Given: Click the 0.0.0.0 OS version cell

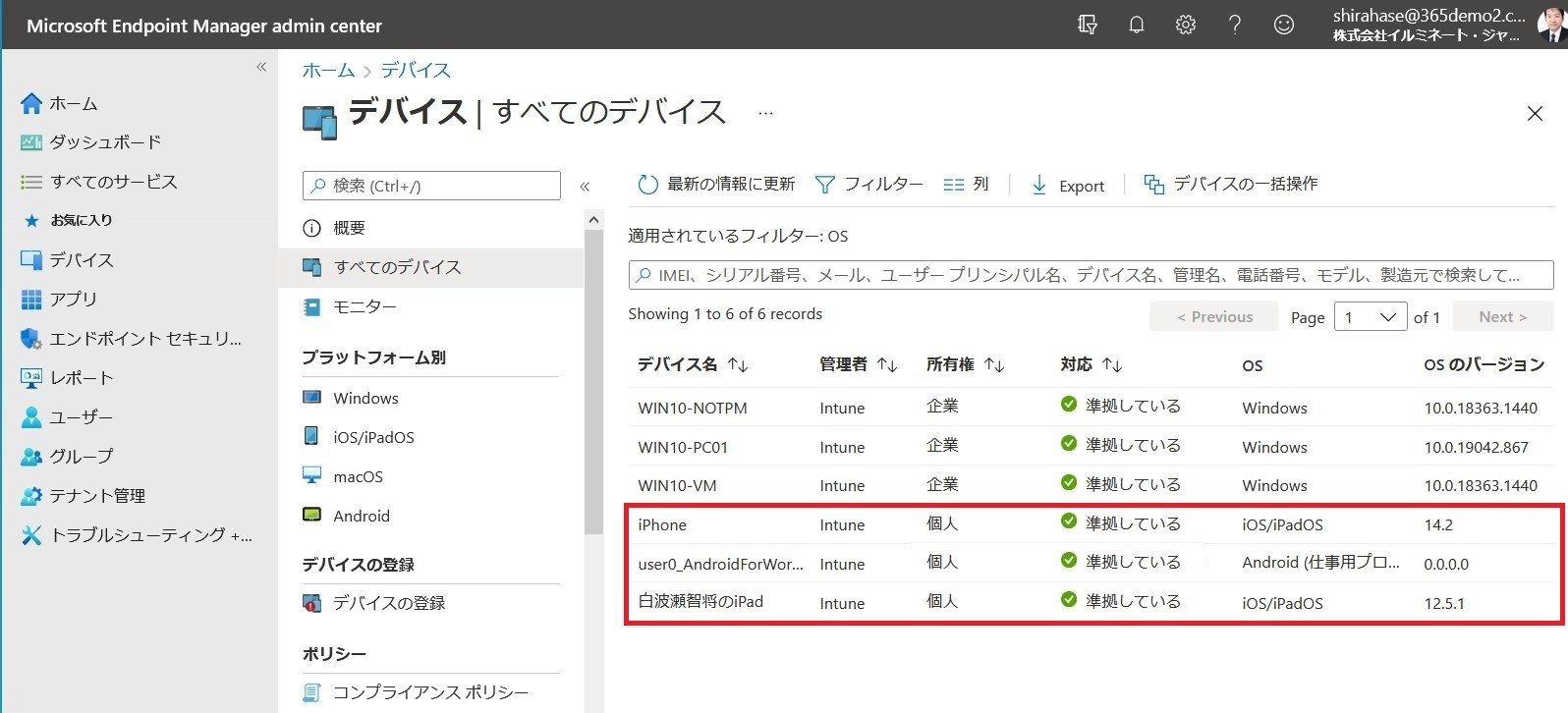Looking at the screenshot, I should 1446,564.
